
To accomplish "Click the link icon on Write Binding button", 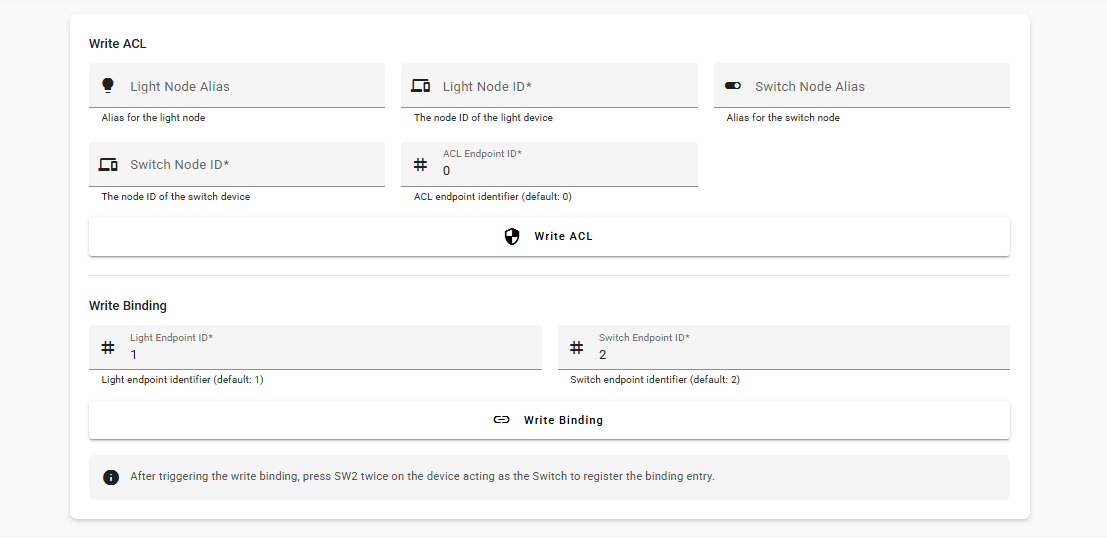I will [501, 420].
